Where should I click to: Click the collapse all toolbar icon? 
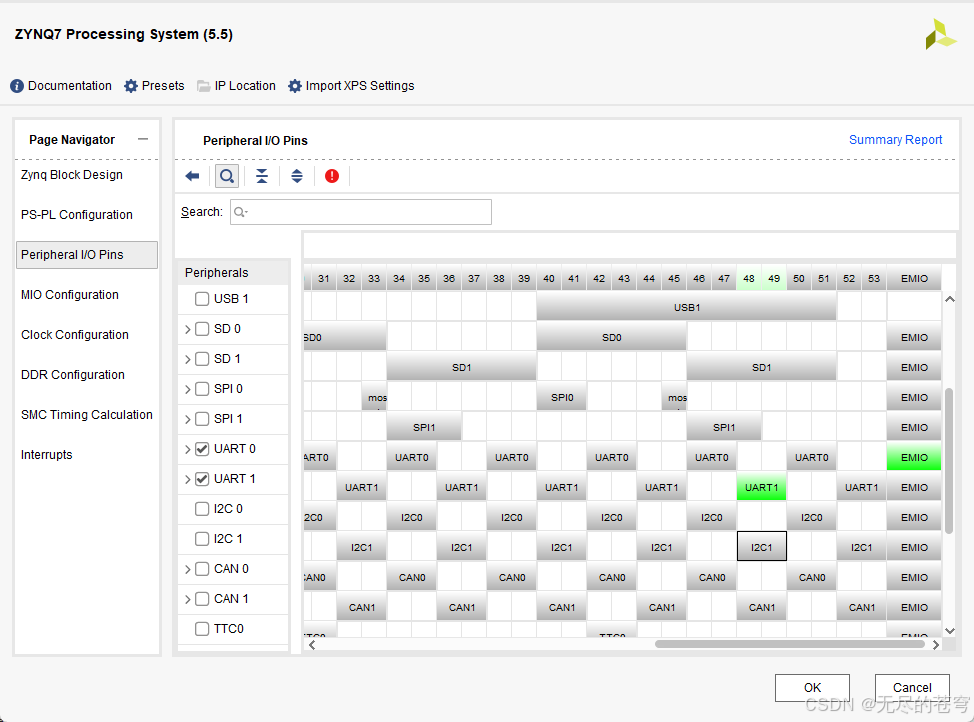coord(262,176)
